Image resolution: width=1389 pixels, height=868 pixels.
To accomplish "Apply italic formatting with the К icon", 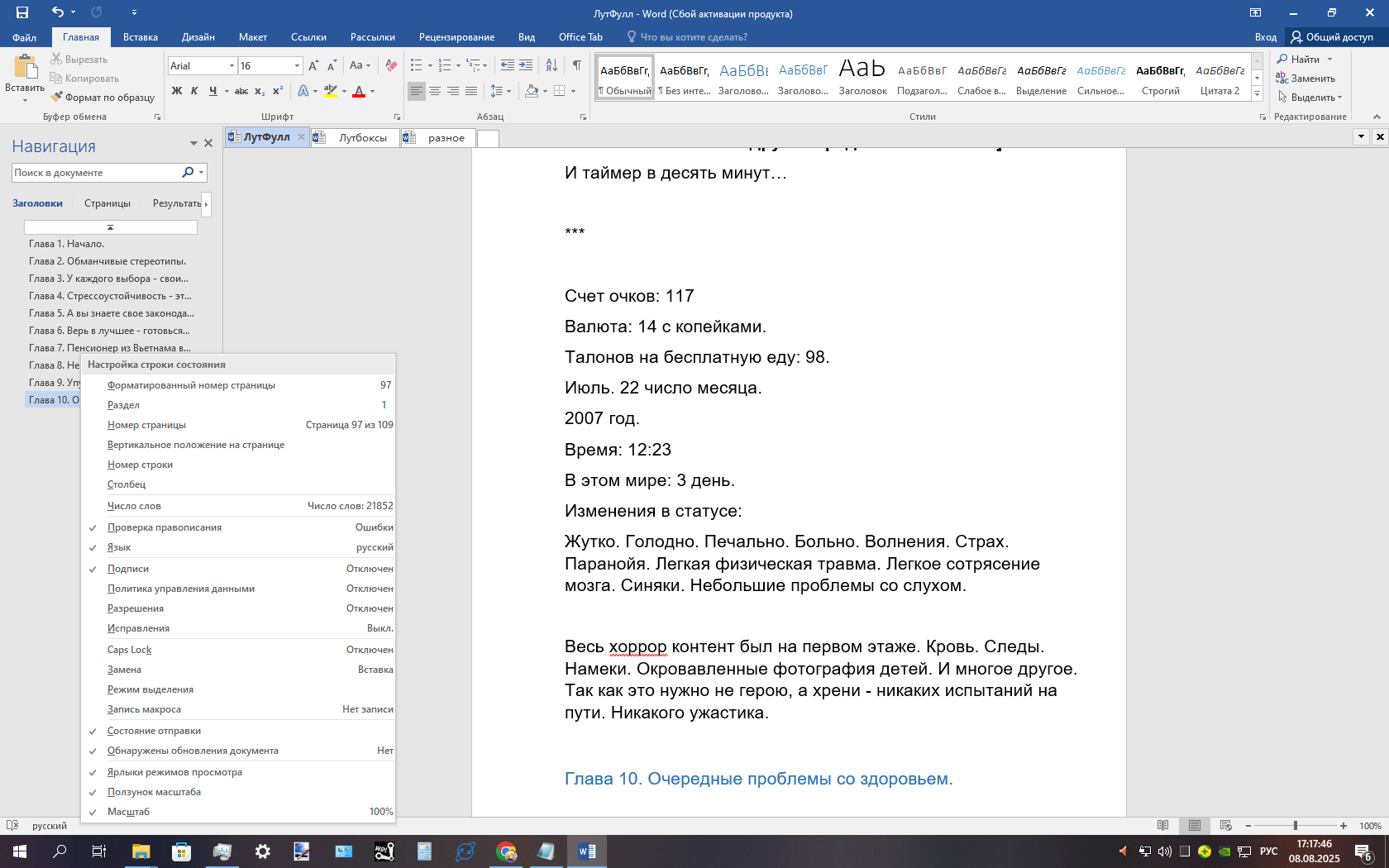I will pyautogui.click(x=194, y=91).
